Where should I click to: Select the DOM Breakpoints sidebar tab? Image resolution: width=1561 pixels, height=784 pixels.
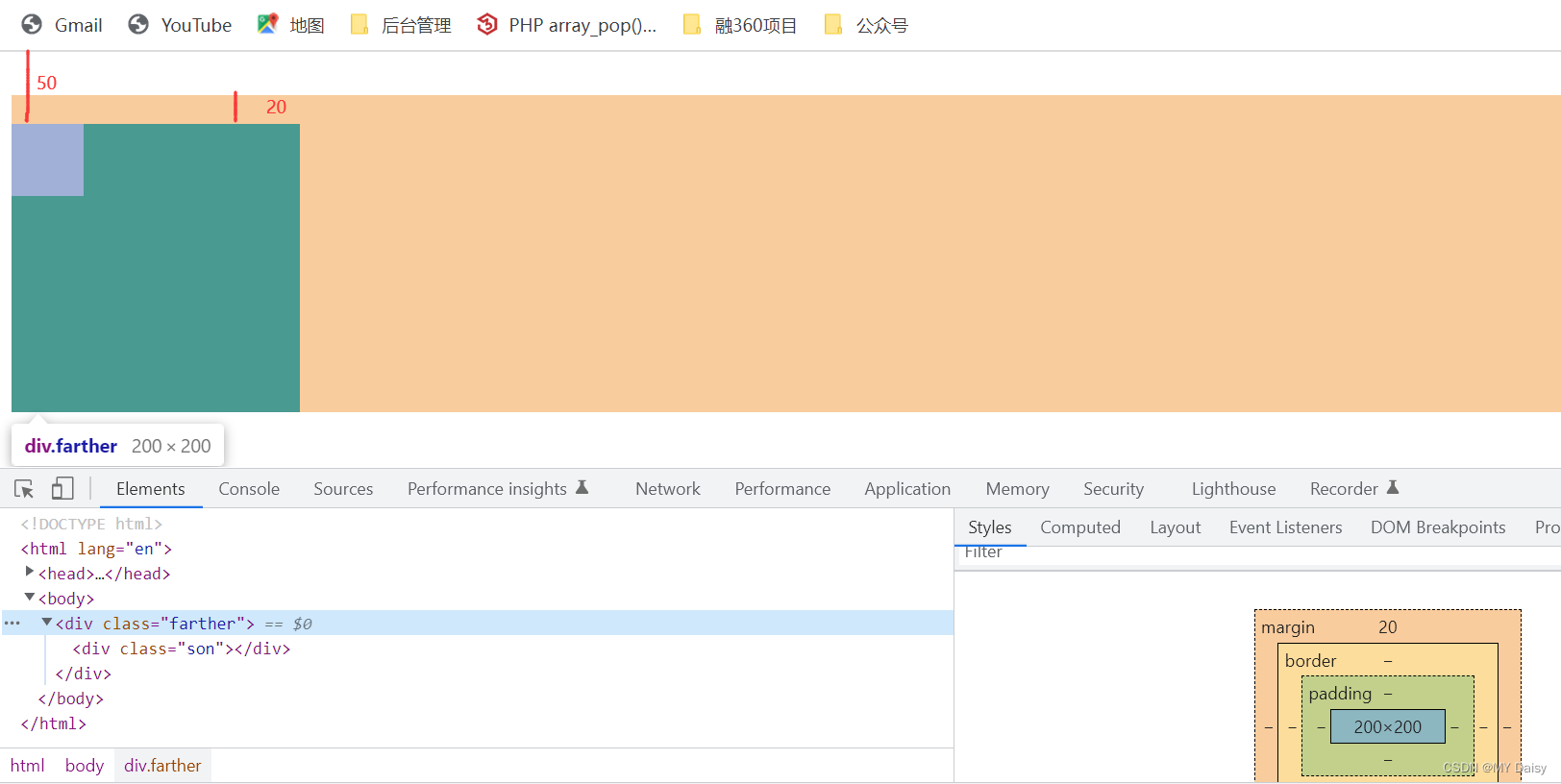click(1438, 527)
